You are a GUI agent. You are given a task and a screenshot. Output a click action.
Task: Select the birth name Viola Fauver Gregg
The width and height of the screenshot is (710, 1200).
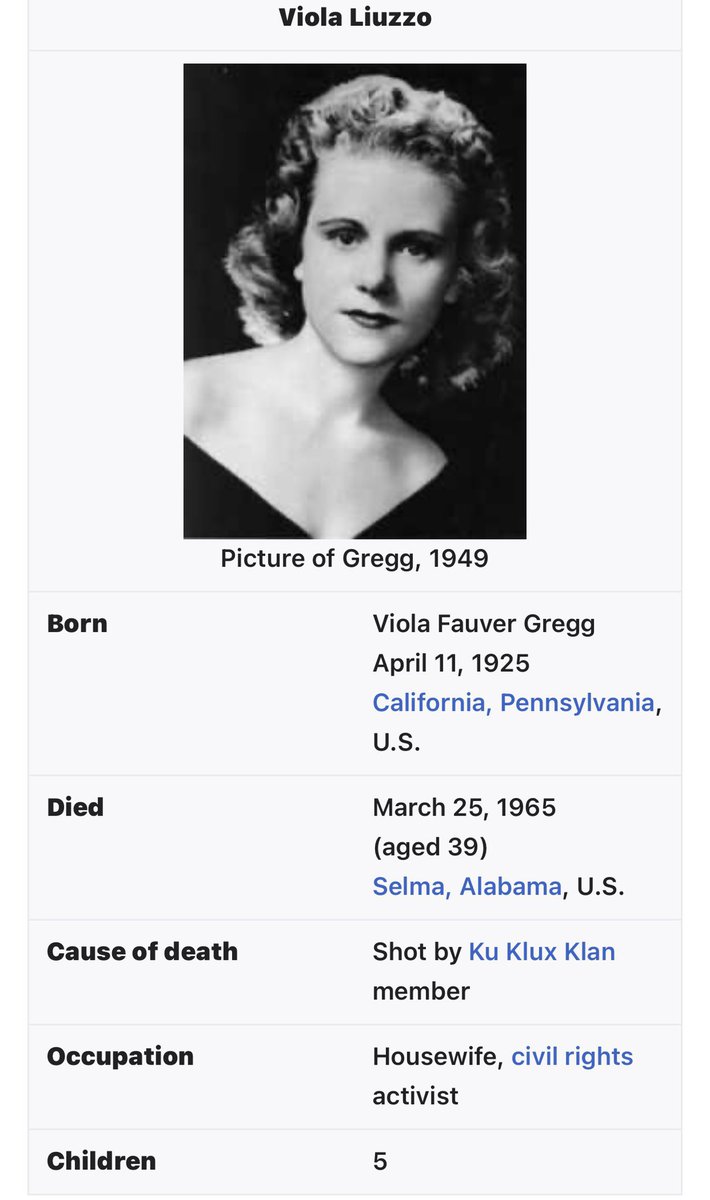click(484, 624)
